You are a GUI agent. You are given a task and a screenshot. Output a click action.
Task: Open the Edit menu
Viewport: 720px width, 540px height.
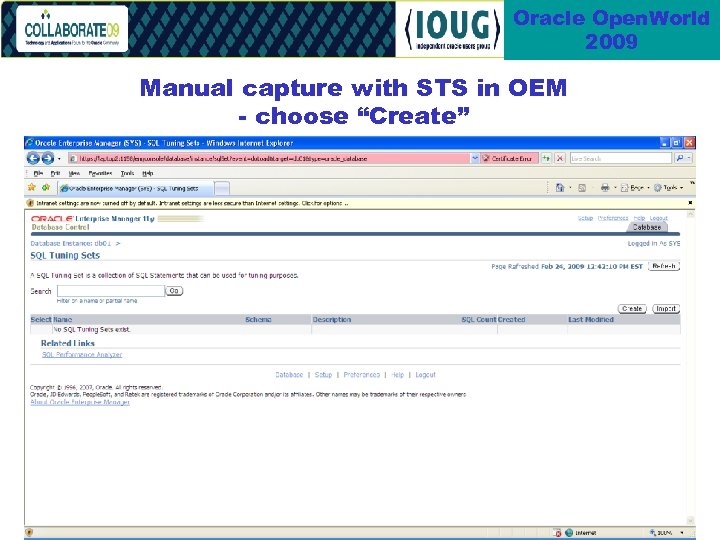tap(56, 173)
